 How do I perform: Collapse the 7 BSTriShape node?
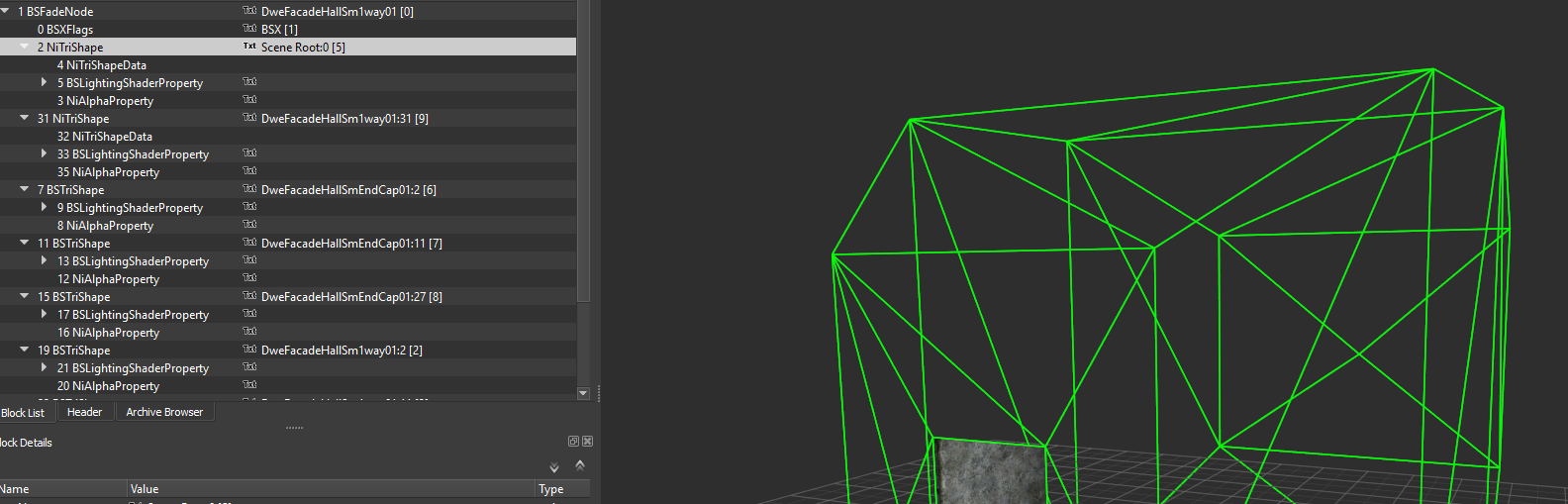pos(25,189)
